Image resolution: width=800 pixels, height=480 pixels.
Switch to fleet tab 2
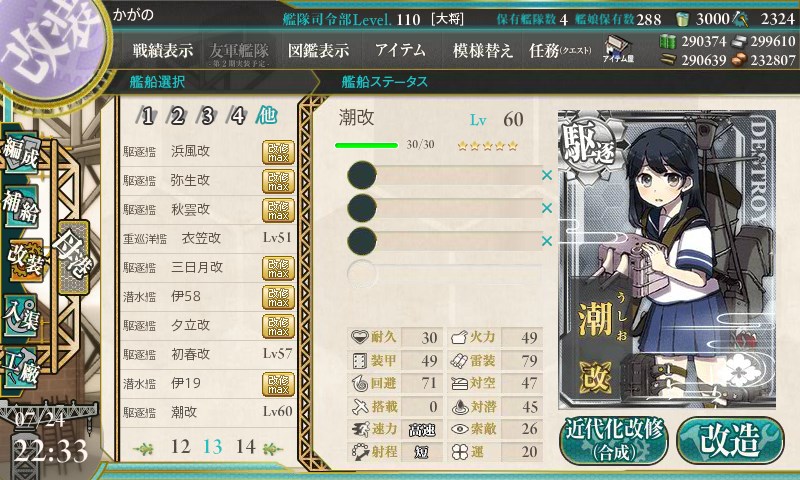[177, 116]
